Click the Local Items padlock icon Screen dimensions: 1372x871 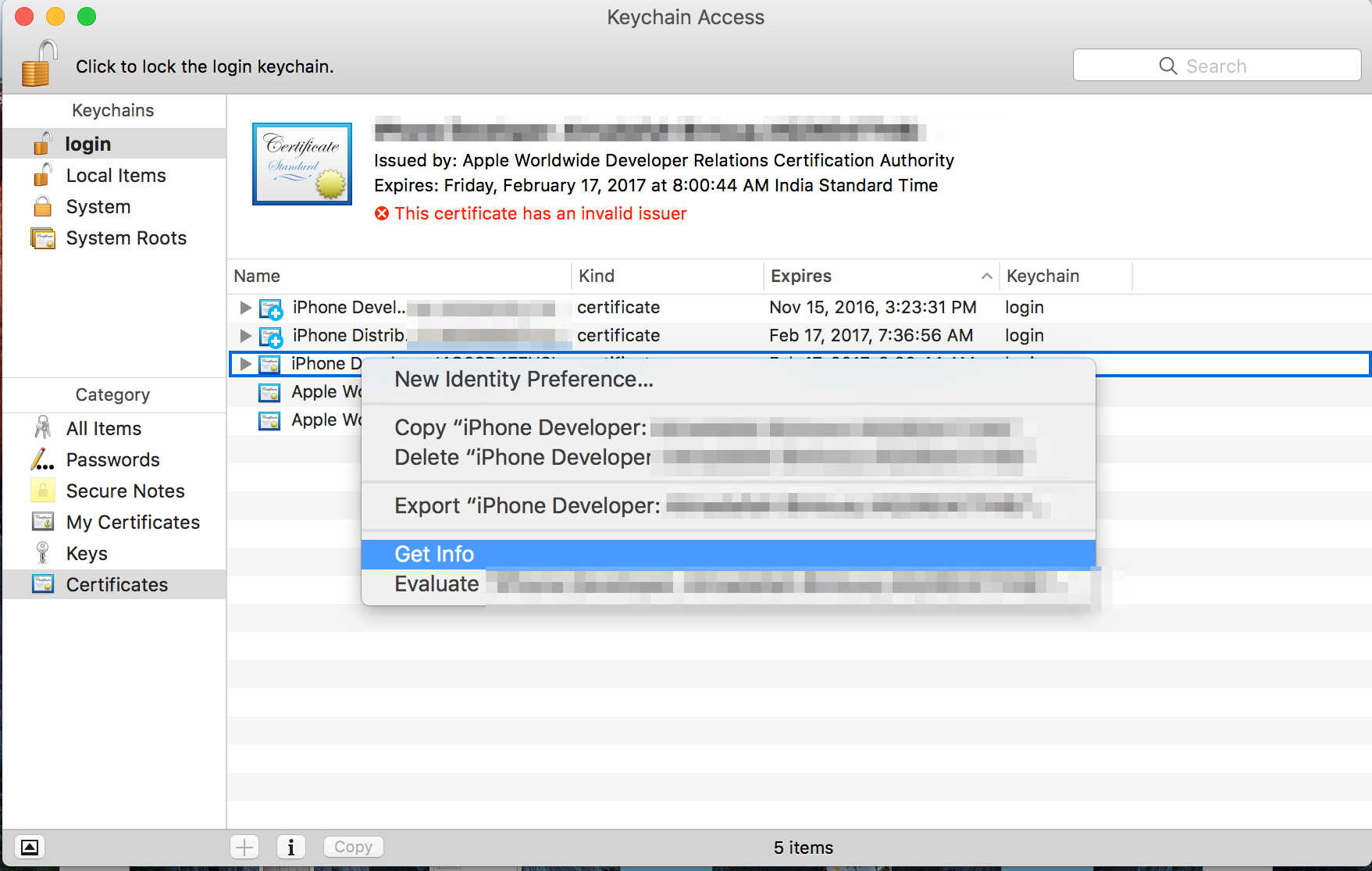(x=43, y=174)
